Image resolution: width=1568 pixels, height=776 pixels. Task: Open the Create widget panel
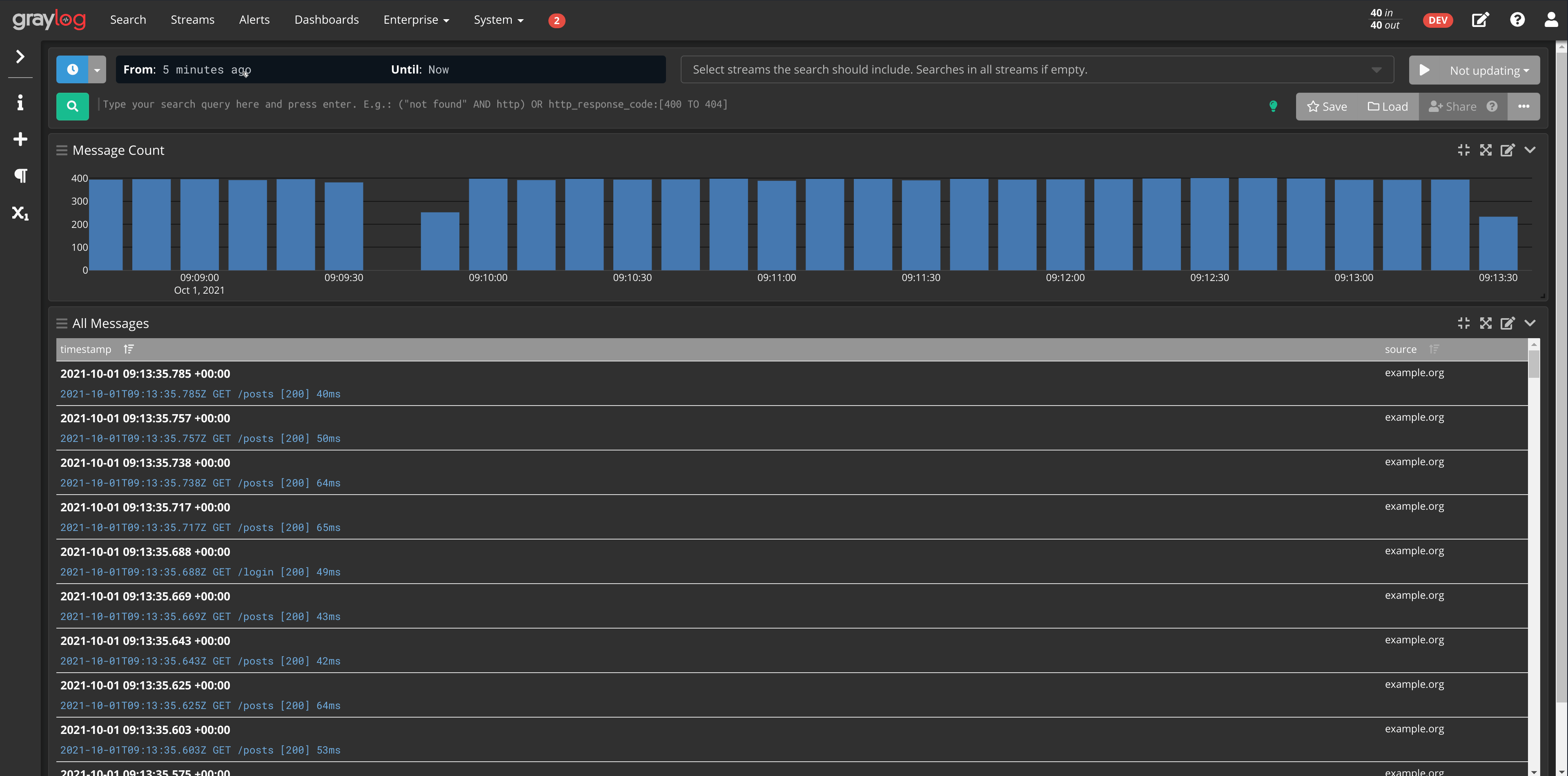coord(20,139)
